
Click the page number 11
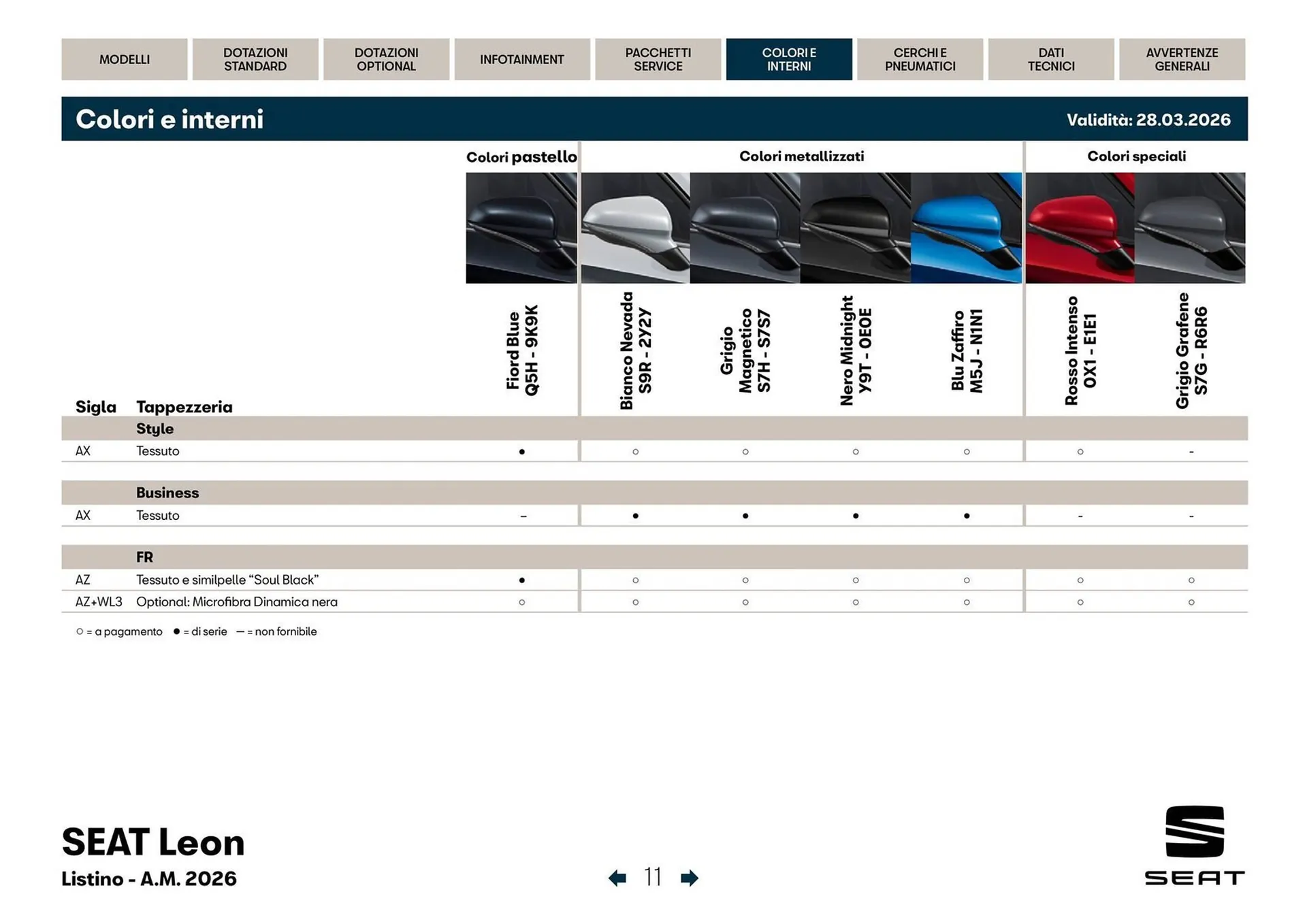click(x=653, y=878)
